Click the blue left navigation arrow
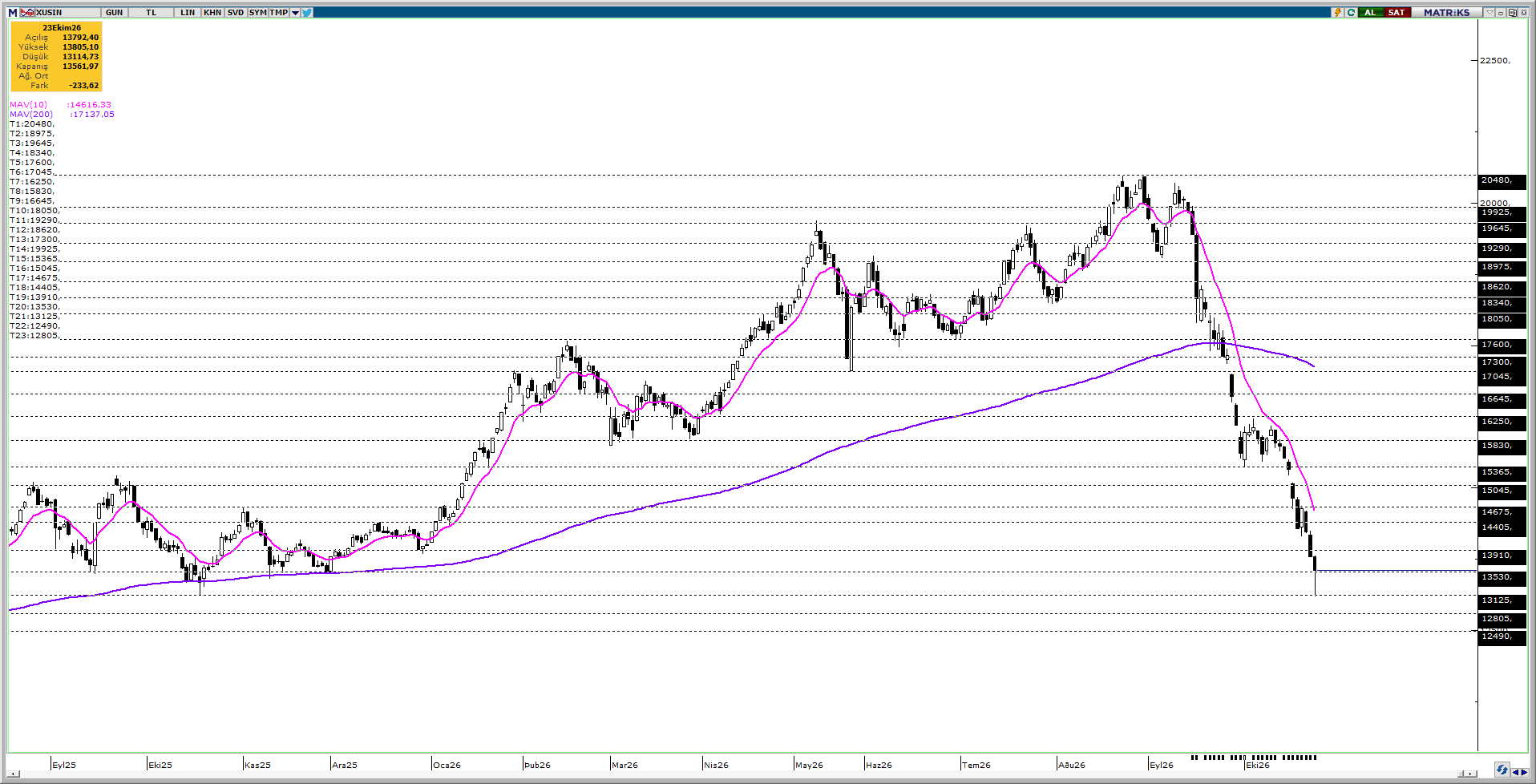The height and width of the screenshot is (784, 1536). click(x=1515, y=772)
